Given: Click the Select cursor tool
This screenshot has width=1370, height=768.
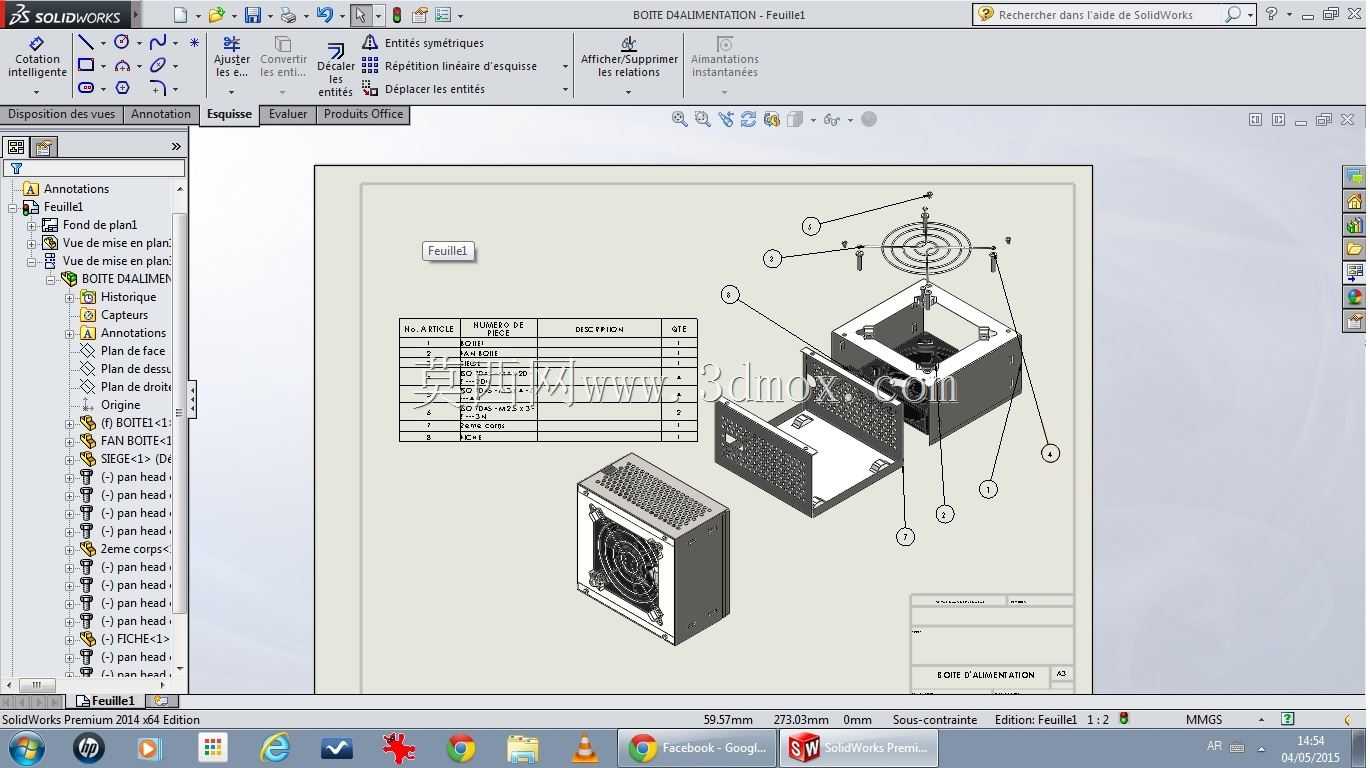Looking at the screenshot, I should point(360,15).
